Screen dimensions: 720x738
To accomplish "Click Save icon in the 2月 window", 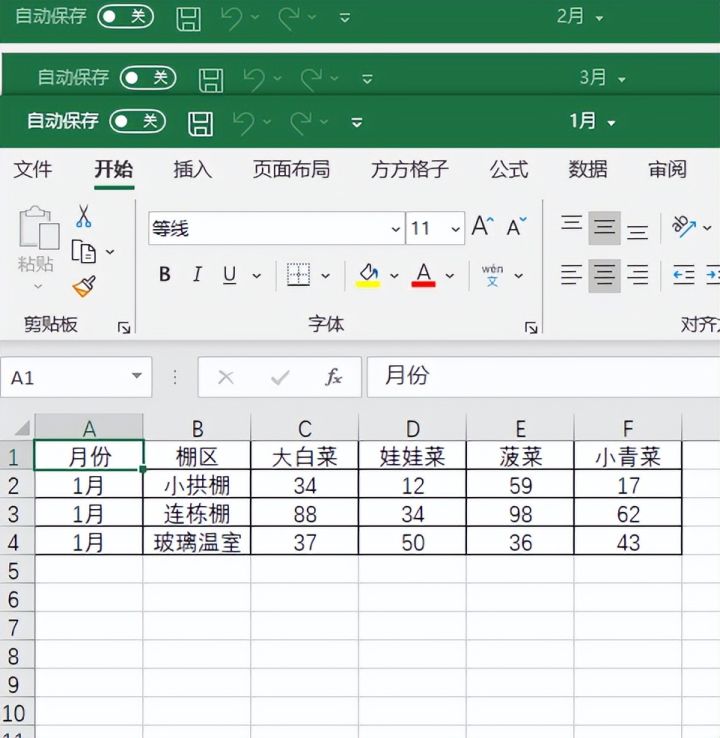I will pyautogui.click(x=189, y=19).
